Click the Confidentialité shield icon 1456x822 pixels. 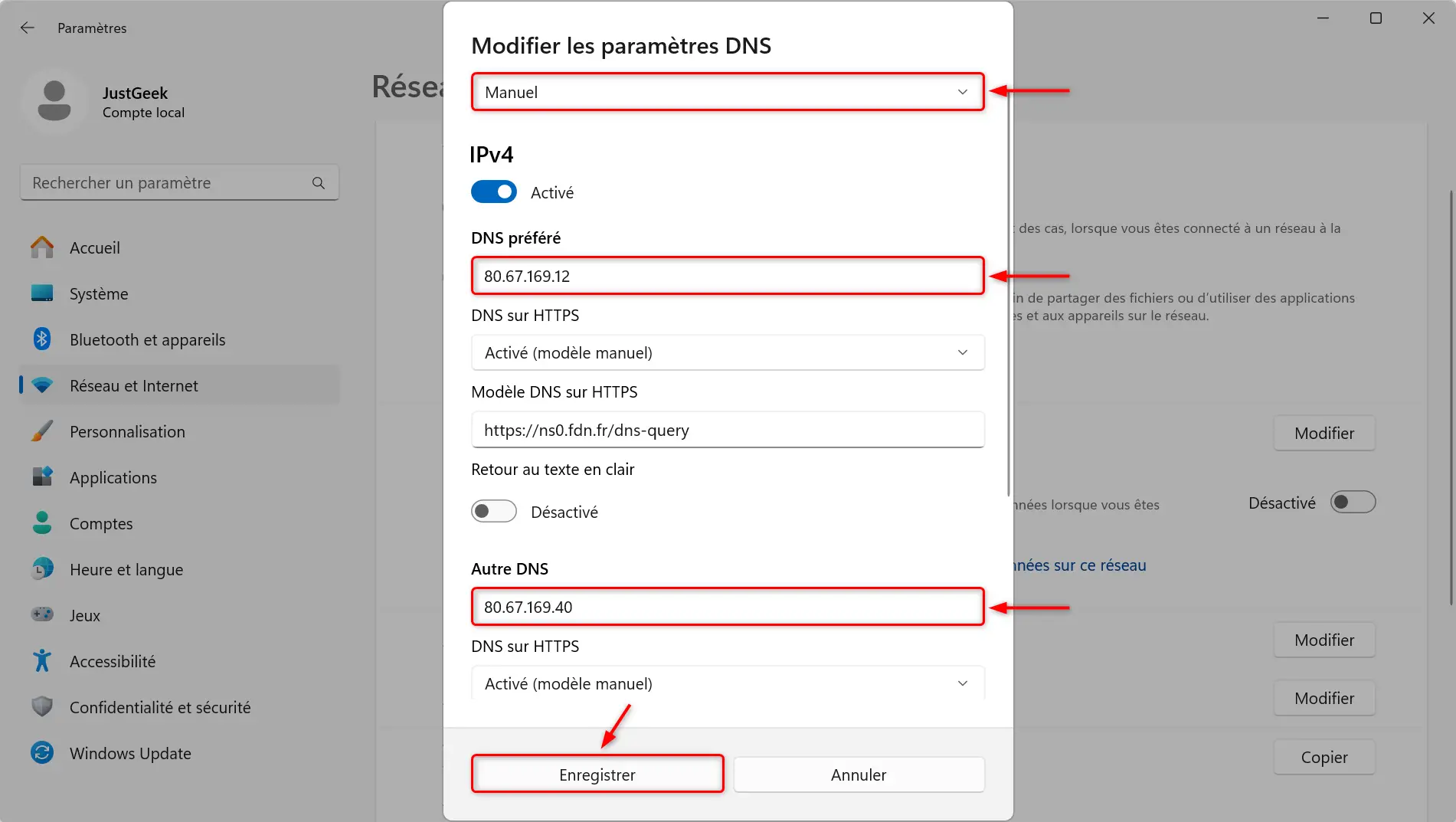pyautogui.click(x=42, y=706)
